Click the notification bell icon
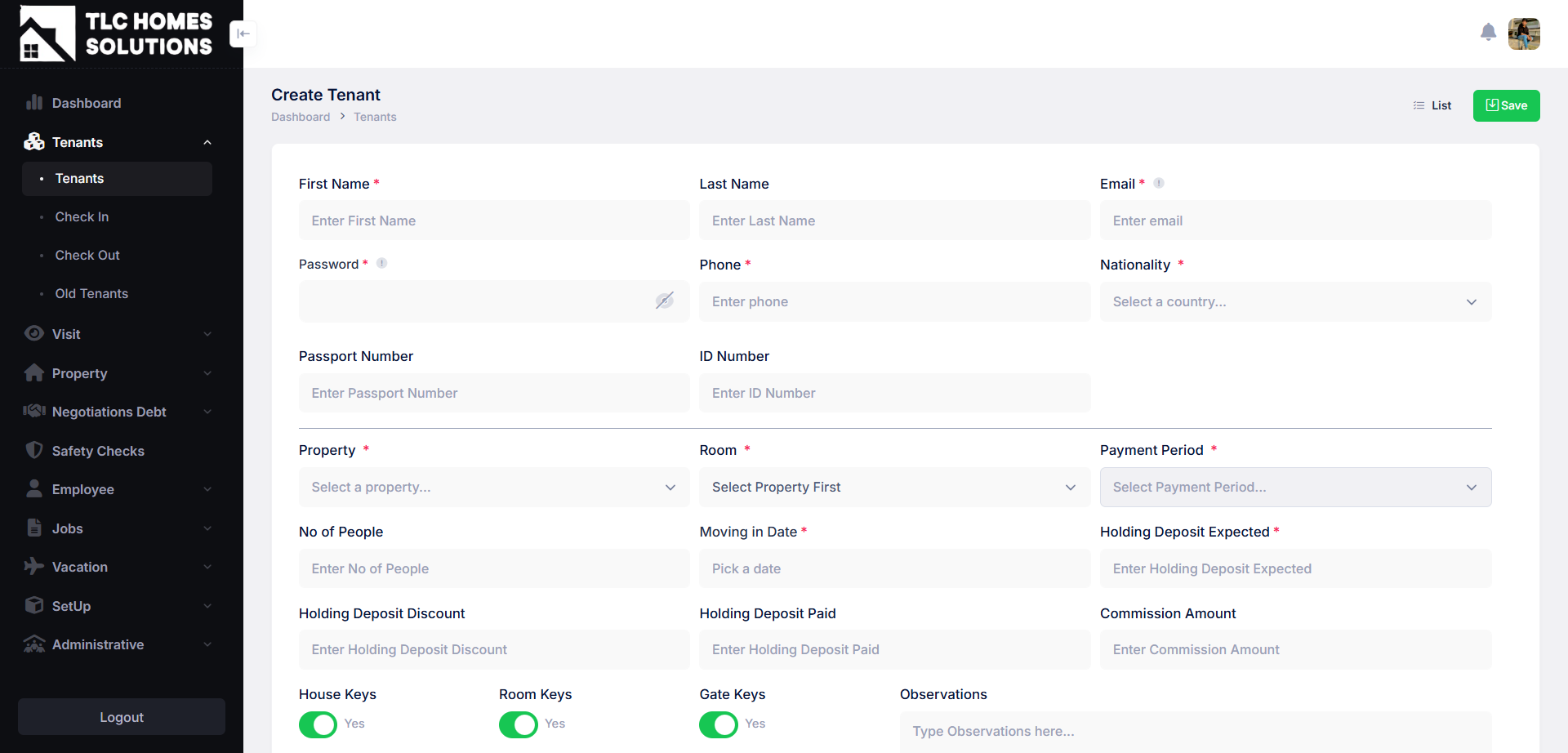This screenshot has height=753, width=1568. (x=1488, y=33)
